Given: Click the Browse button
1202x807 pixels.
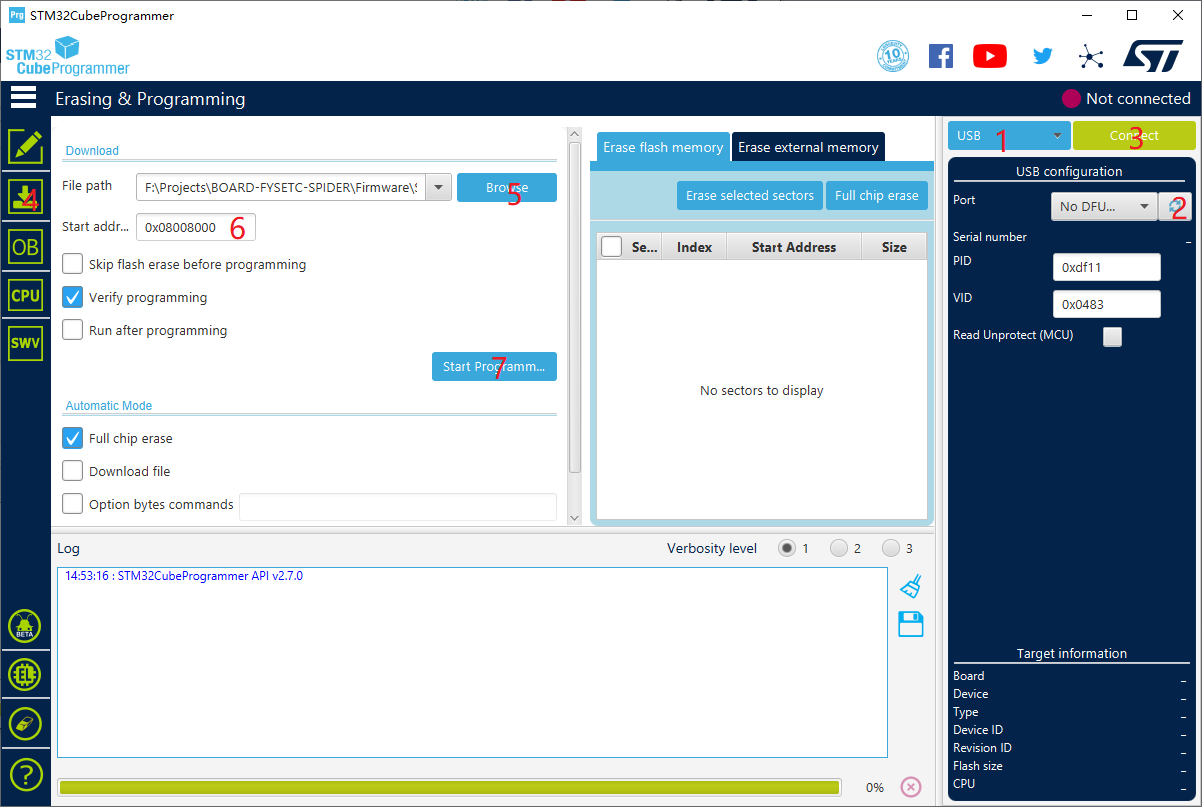Looking at the screenshot, I should tap(507, 187).
